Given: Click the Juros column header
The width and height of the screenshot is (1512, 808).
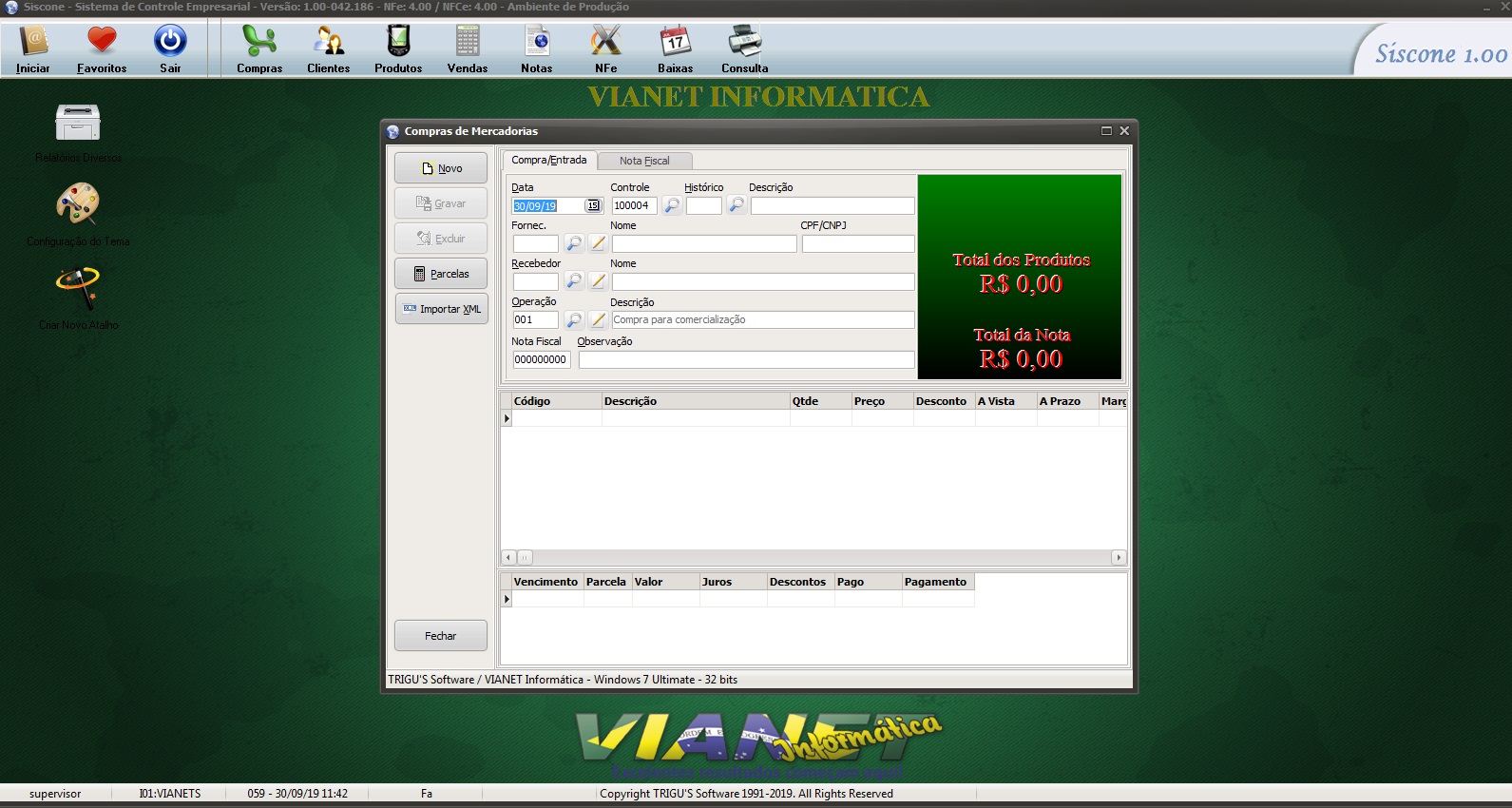Looking at the screenshot, I should pyautogui.click(x=734, y=582).
